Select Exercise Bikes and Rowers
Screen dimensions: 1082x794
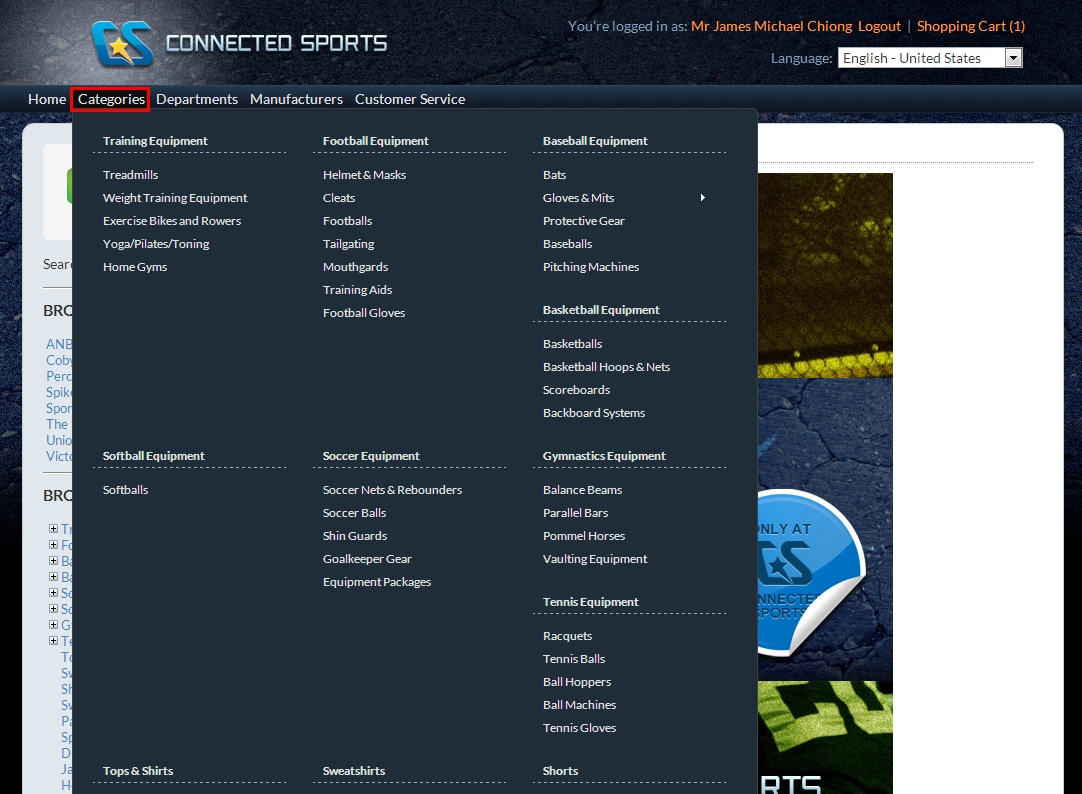tap(172, 221)
